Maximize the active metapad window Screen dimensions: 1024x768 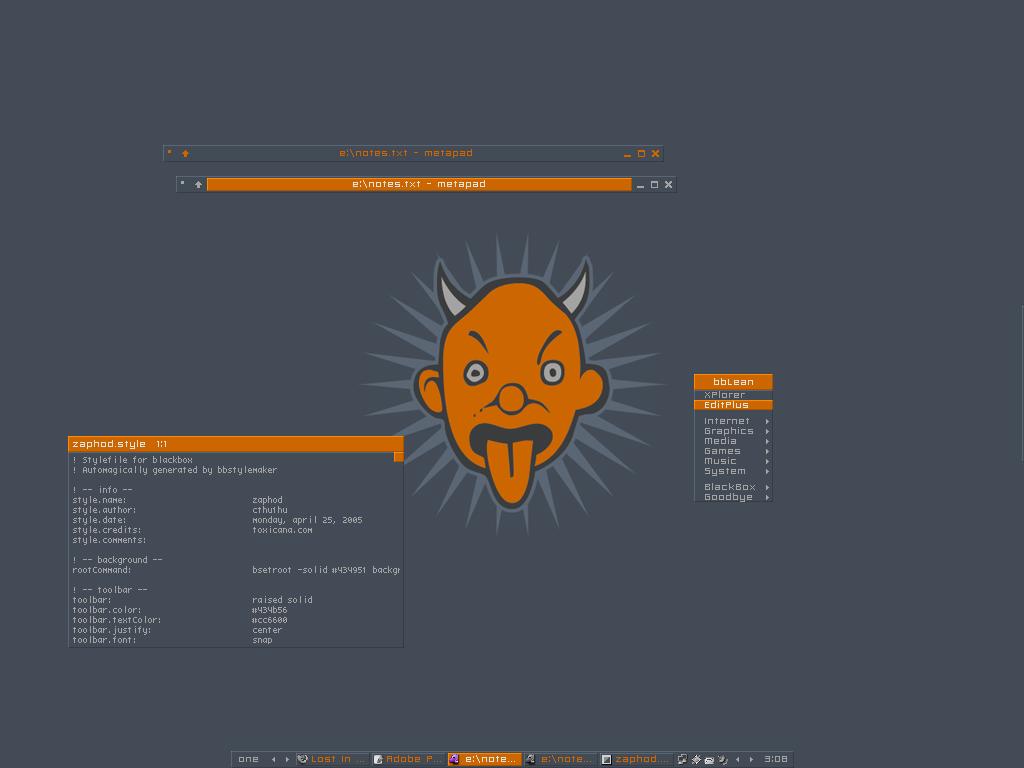(654, 185)
